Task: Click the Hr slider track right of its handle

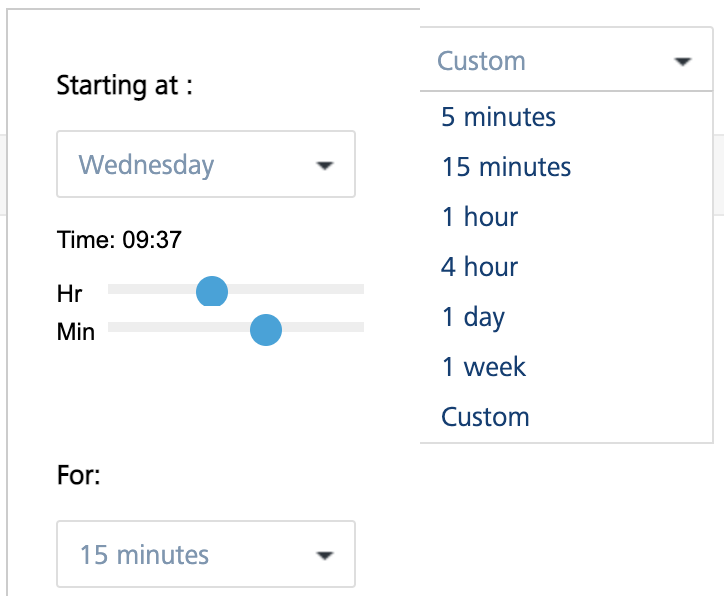Action: tap(300, 289)
